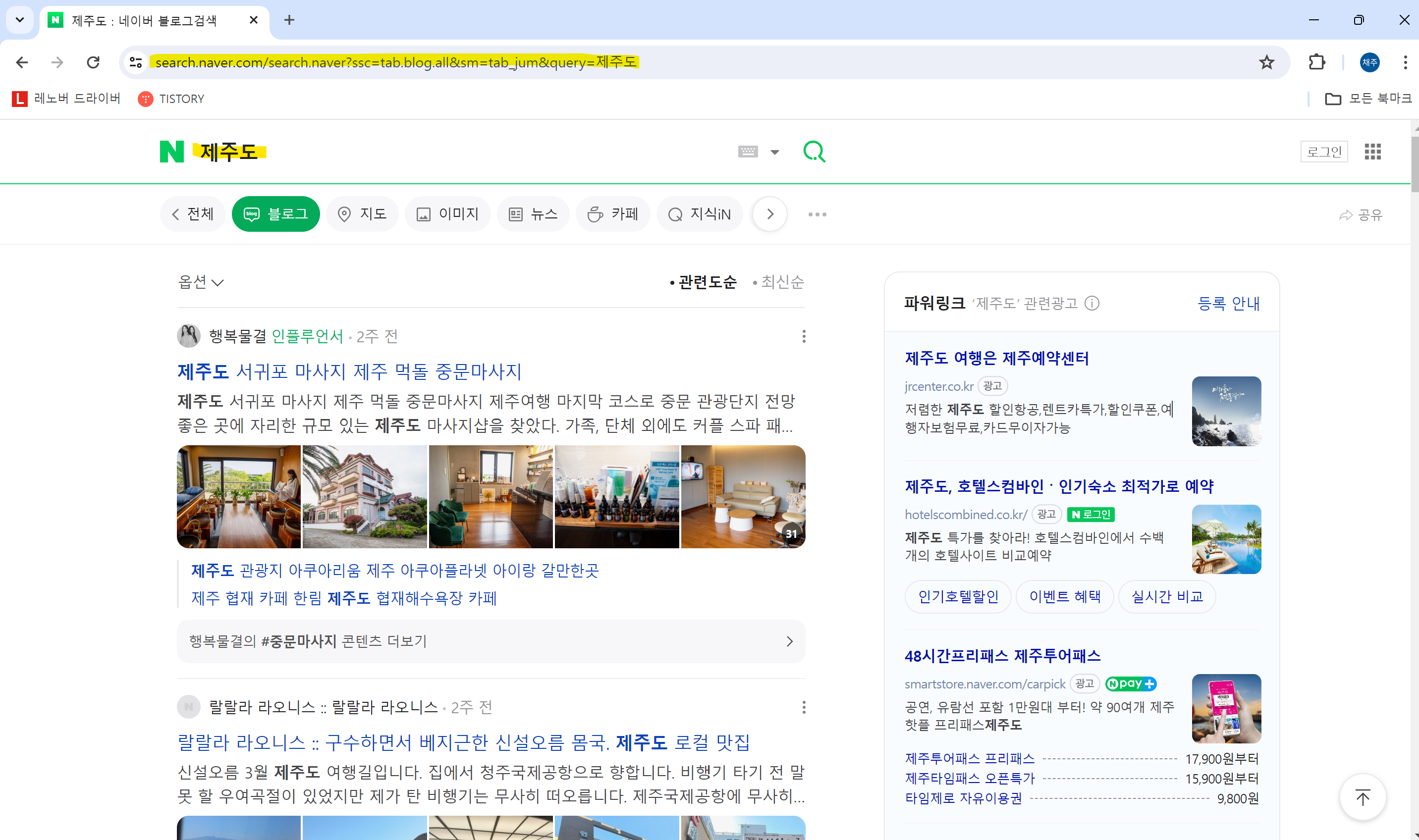
Task: Click the green search magnifier icon
Action: click(814, 152)
